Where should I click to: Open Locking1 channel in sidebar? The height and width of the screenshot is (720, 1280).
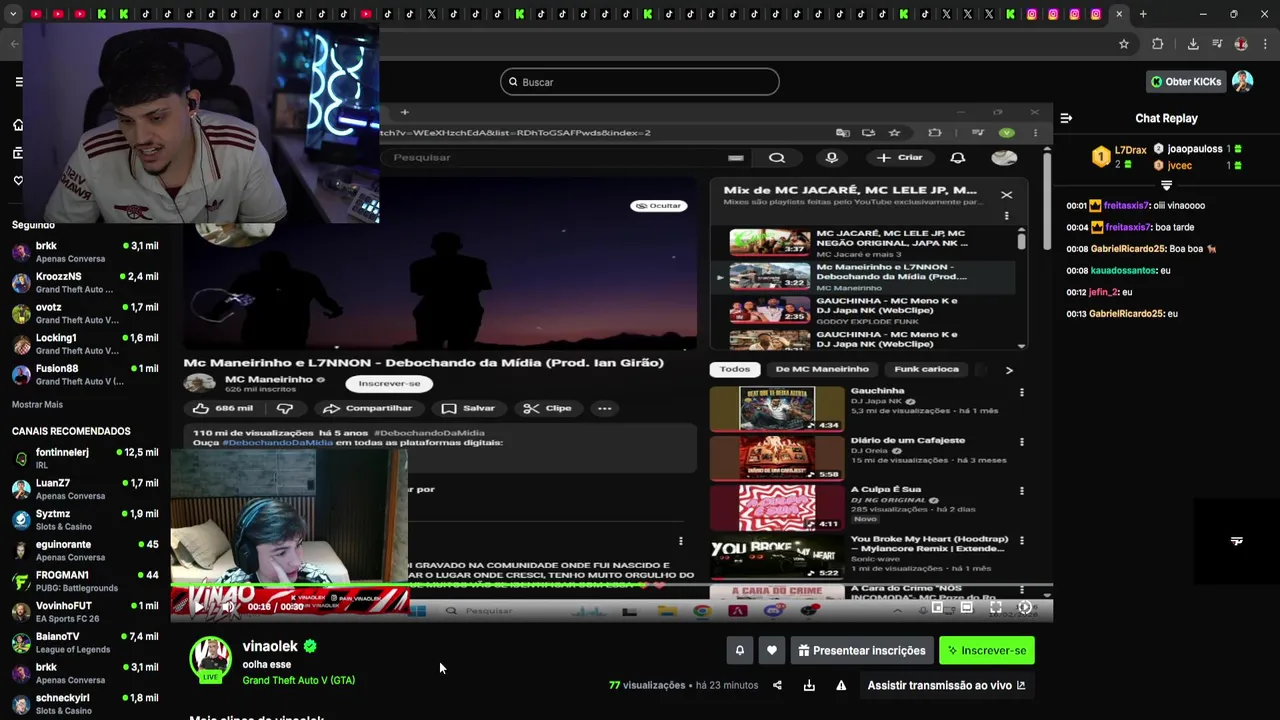click(x=84, y=344)
